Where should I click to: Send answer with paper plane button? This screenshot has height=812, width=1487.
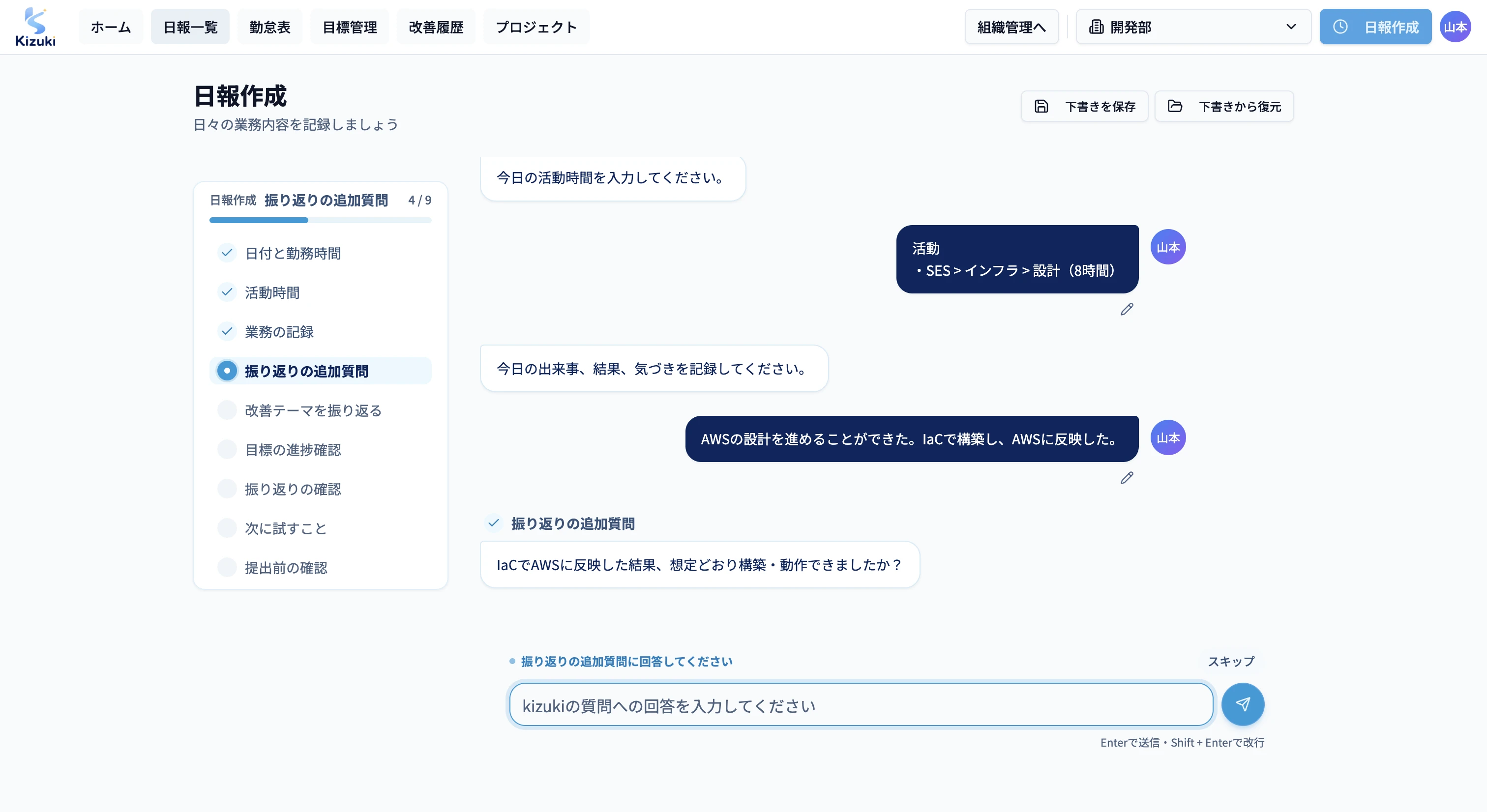[1243, 704]
